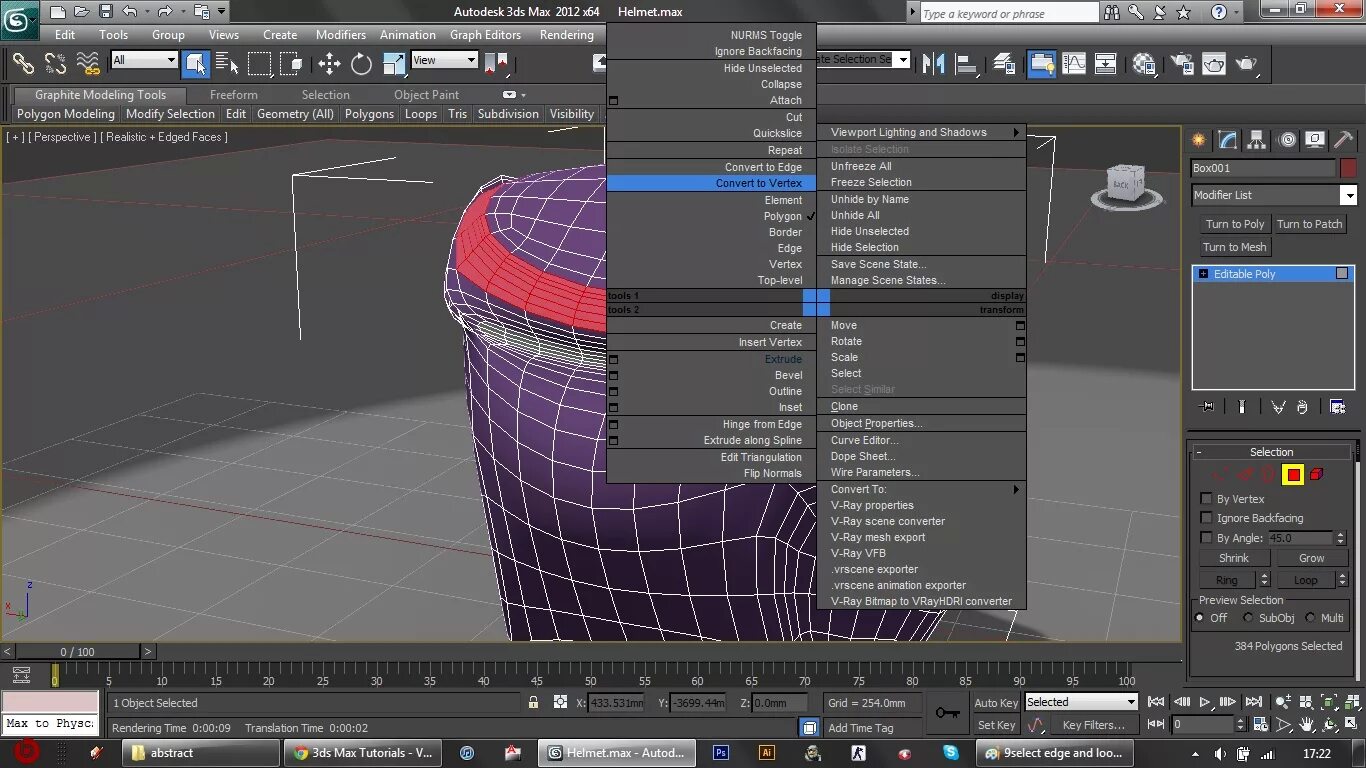
Task: Open the Utilities hammer panel icon
Action: (1344, 140)
